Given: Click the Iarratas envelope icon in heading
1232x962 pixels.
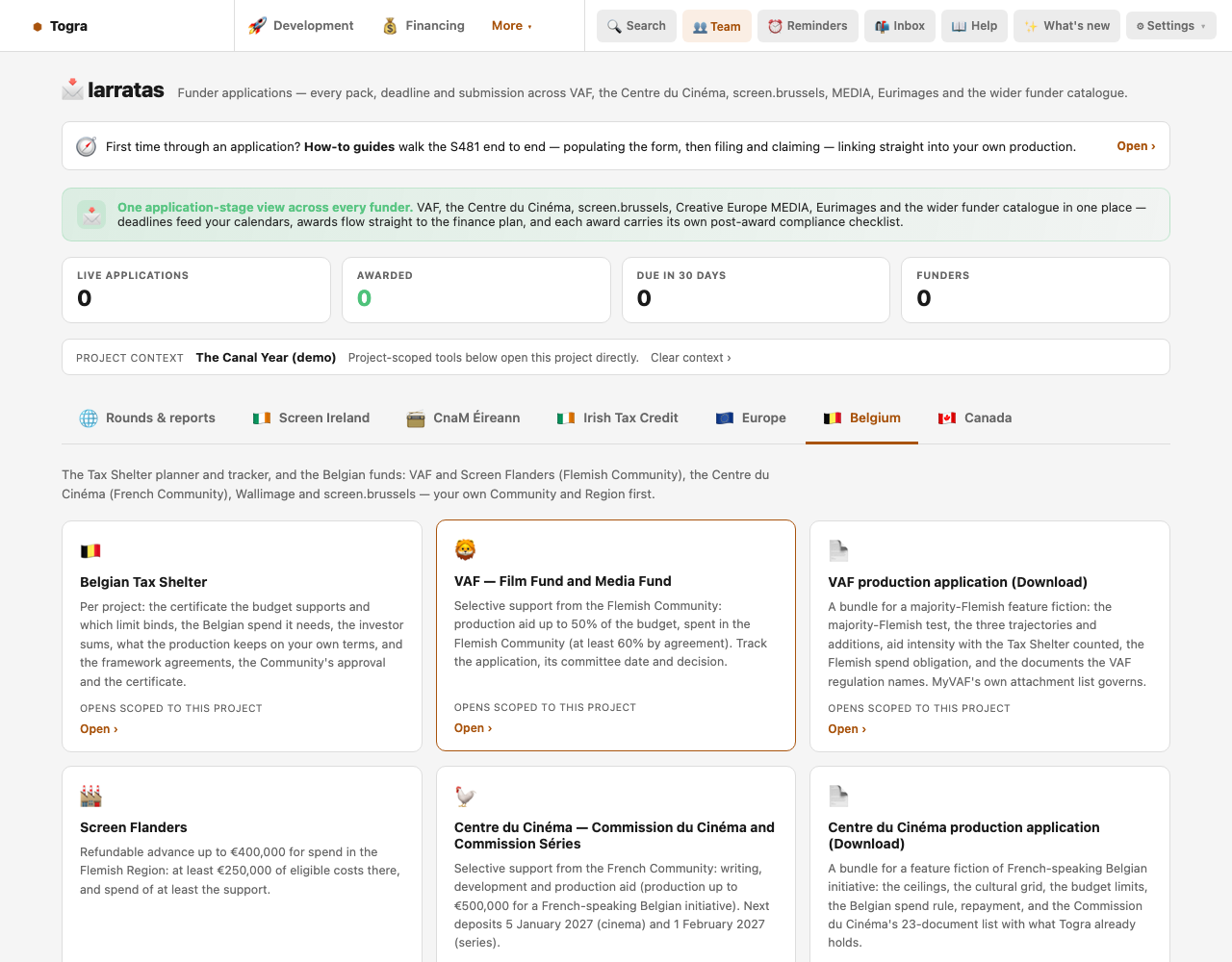Looking at the screenshot, I should [x=72, y=89].
